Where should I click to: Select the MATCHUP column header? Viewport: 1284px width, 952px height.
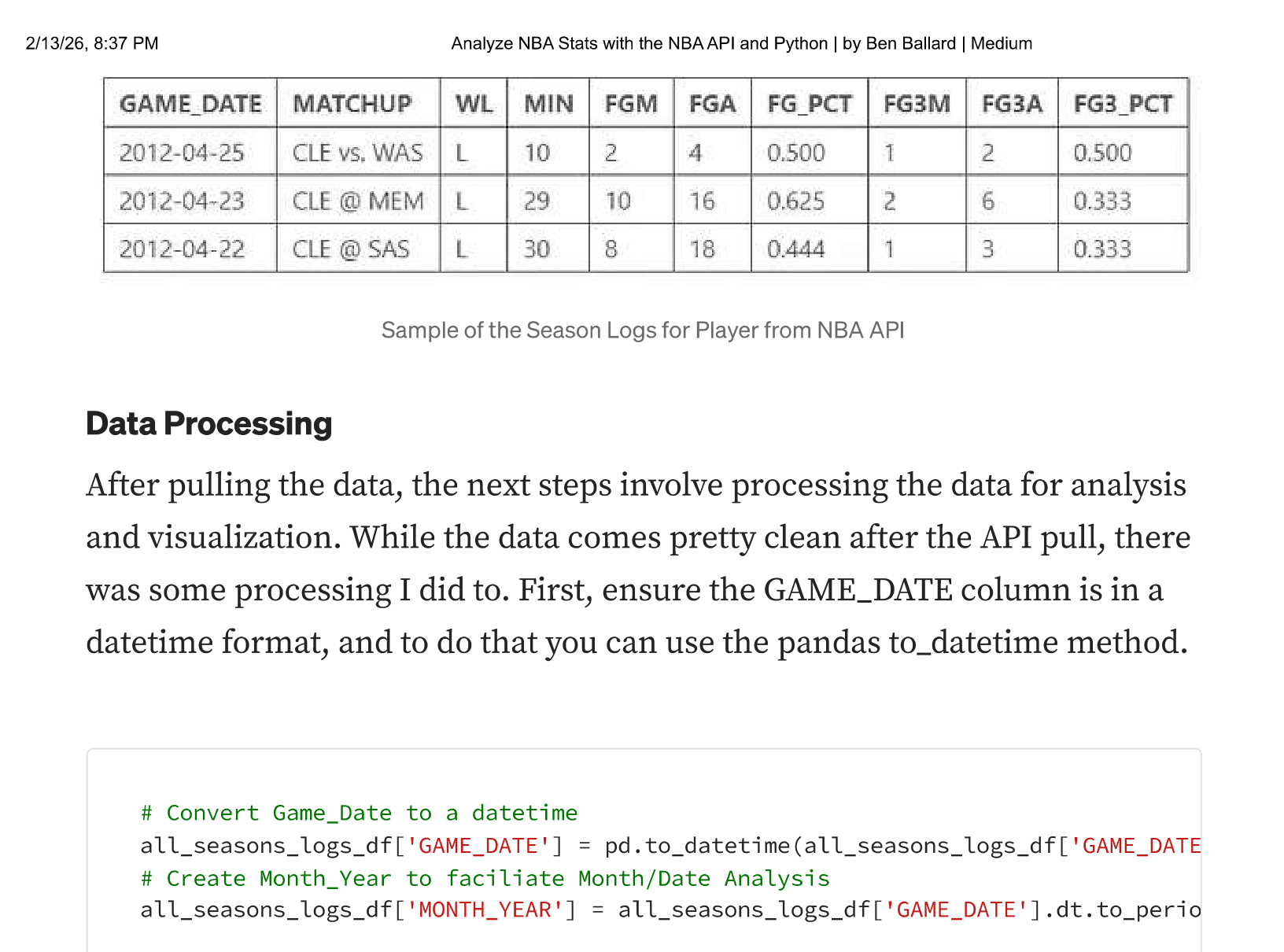click(352, 104)
